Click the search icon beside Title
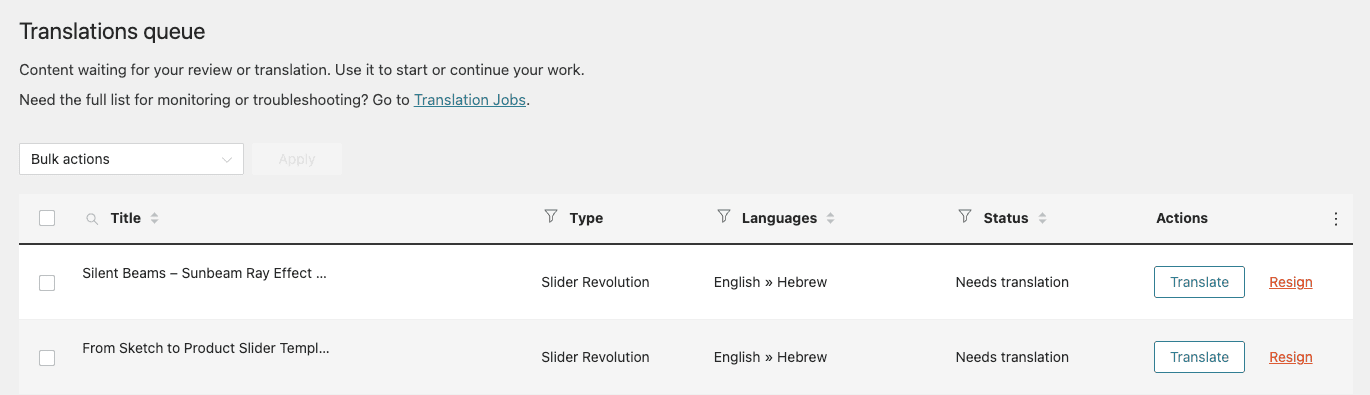The image size is (1370, 395). pos(92,219)
